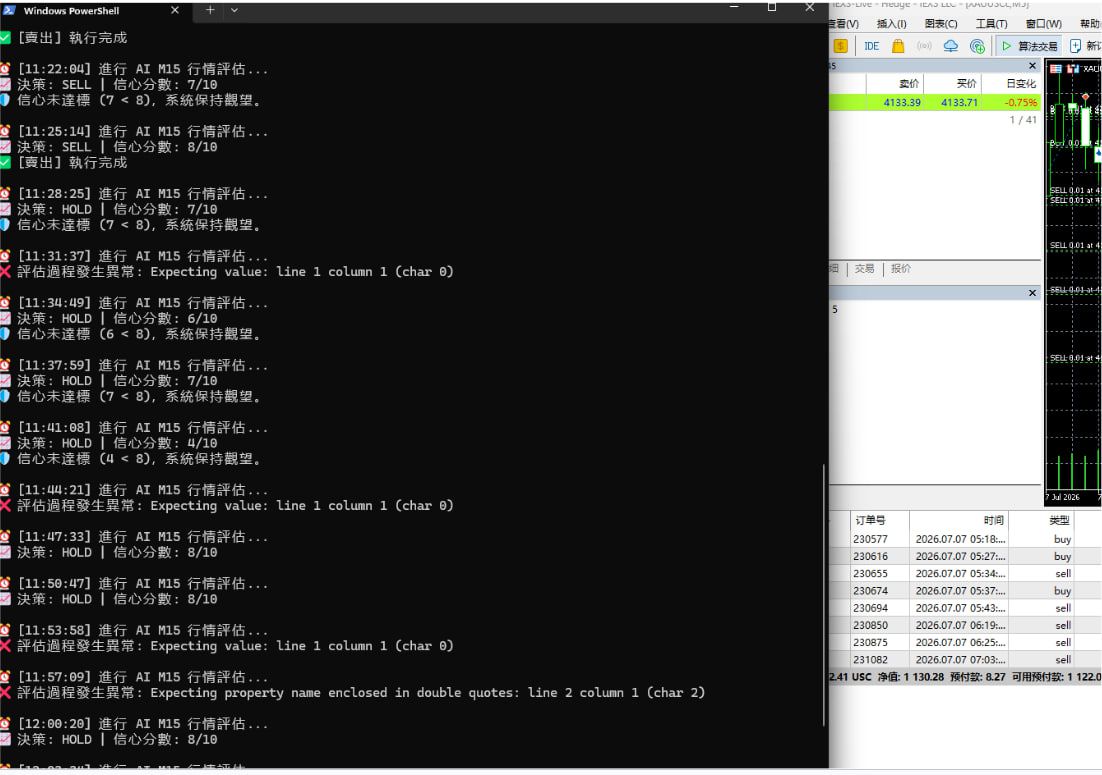The image size is (1102, 775).
Task: Click the PowerShell icon in terminal tab
Action: [9, 10]
